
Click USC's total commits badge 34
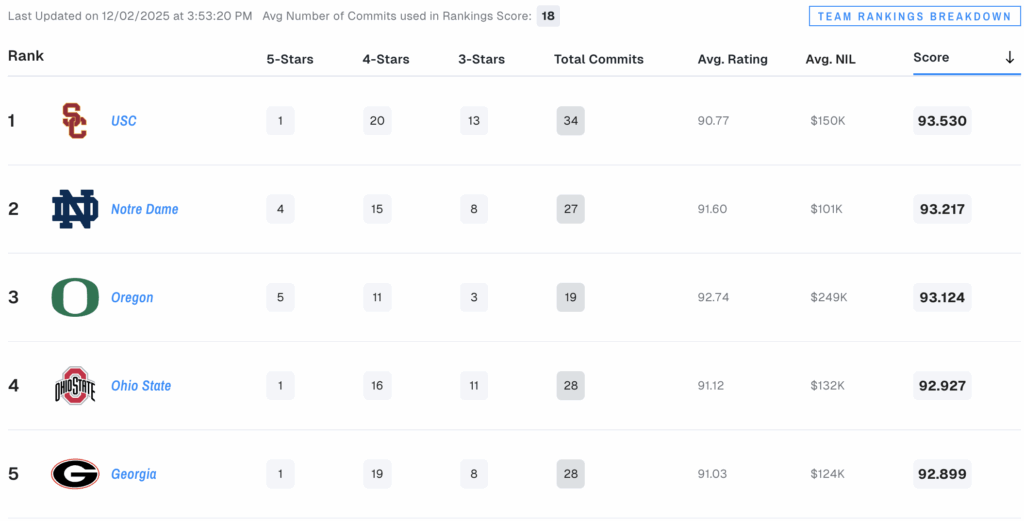[x=571, y=121]
